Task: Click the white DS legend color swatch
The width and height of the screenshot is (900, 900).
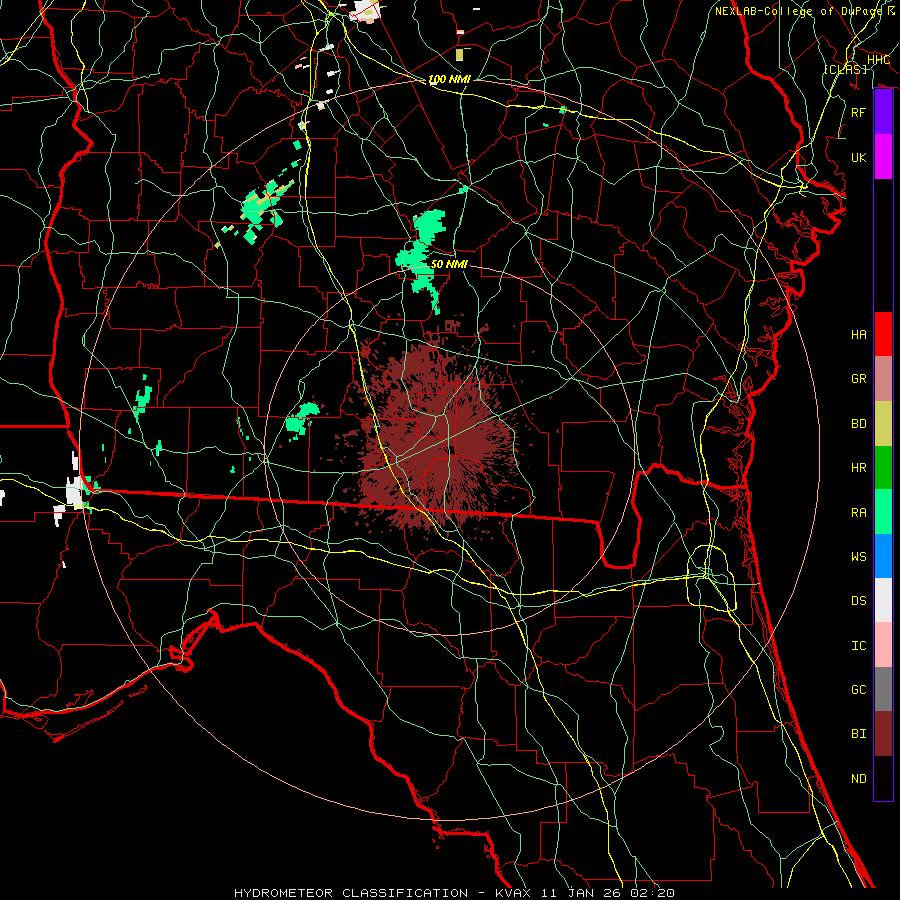Action: (x=883, y=600)
